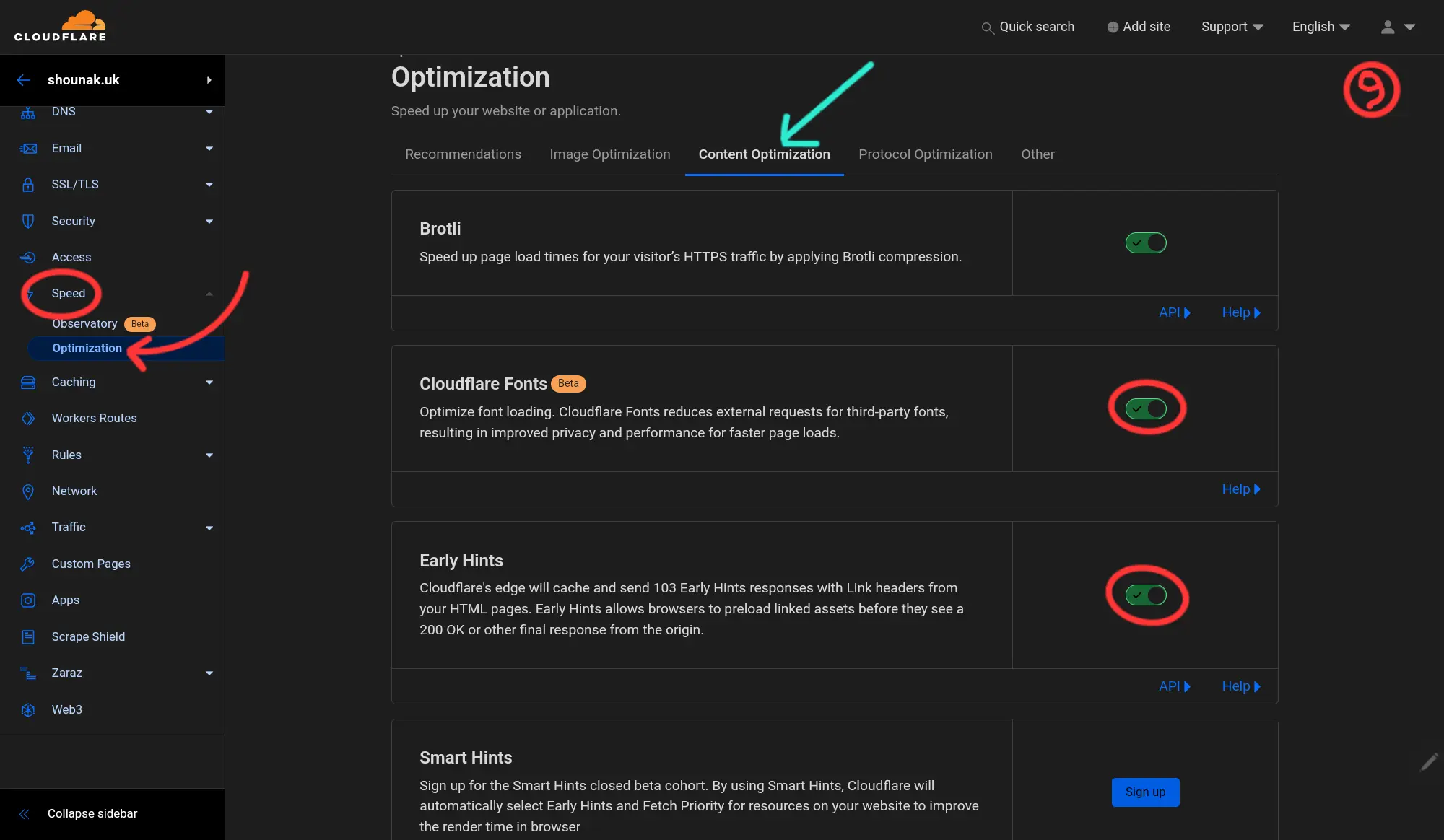Click the Security section icon in sidebar
Screen dimensions: 1444x840
pos(28,221)
